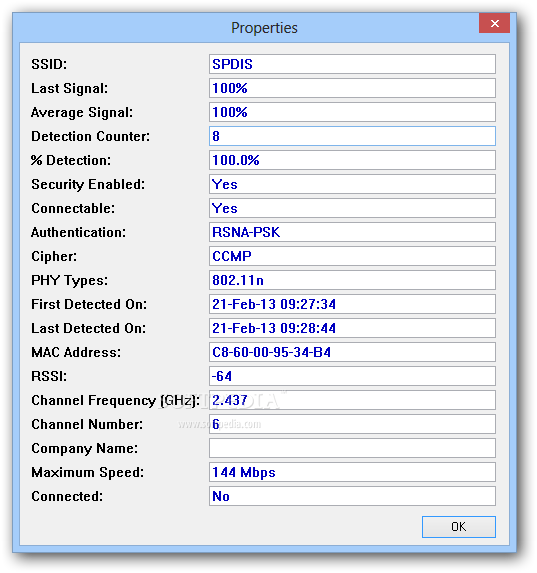
Task: Click the % Detection field
Action: point(352,160)
